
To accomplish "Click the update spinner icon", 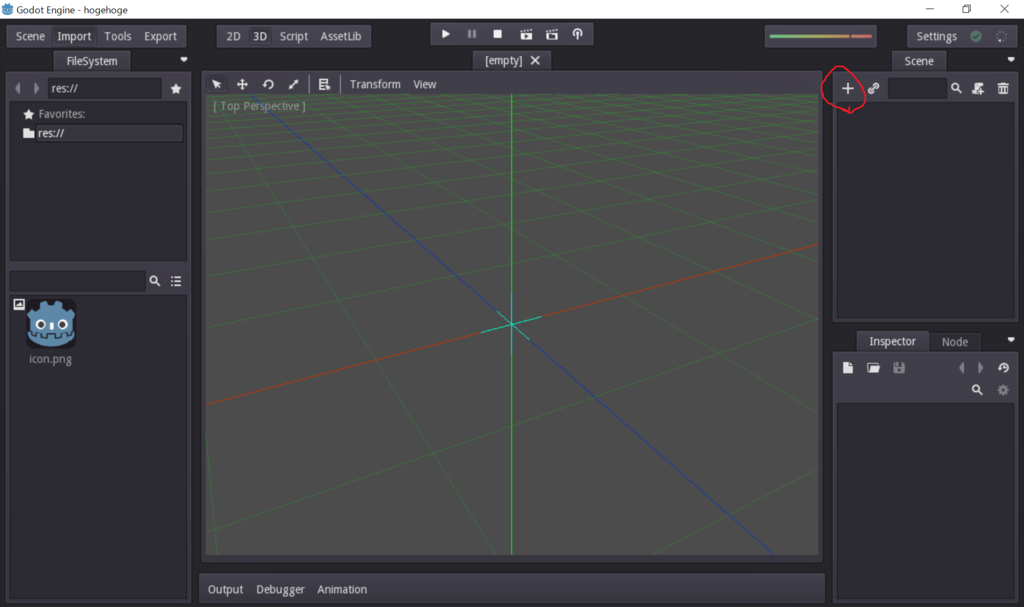I will 1001,37.
